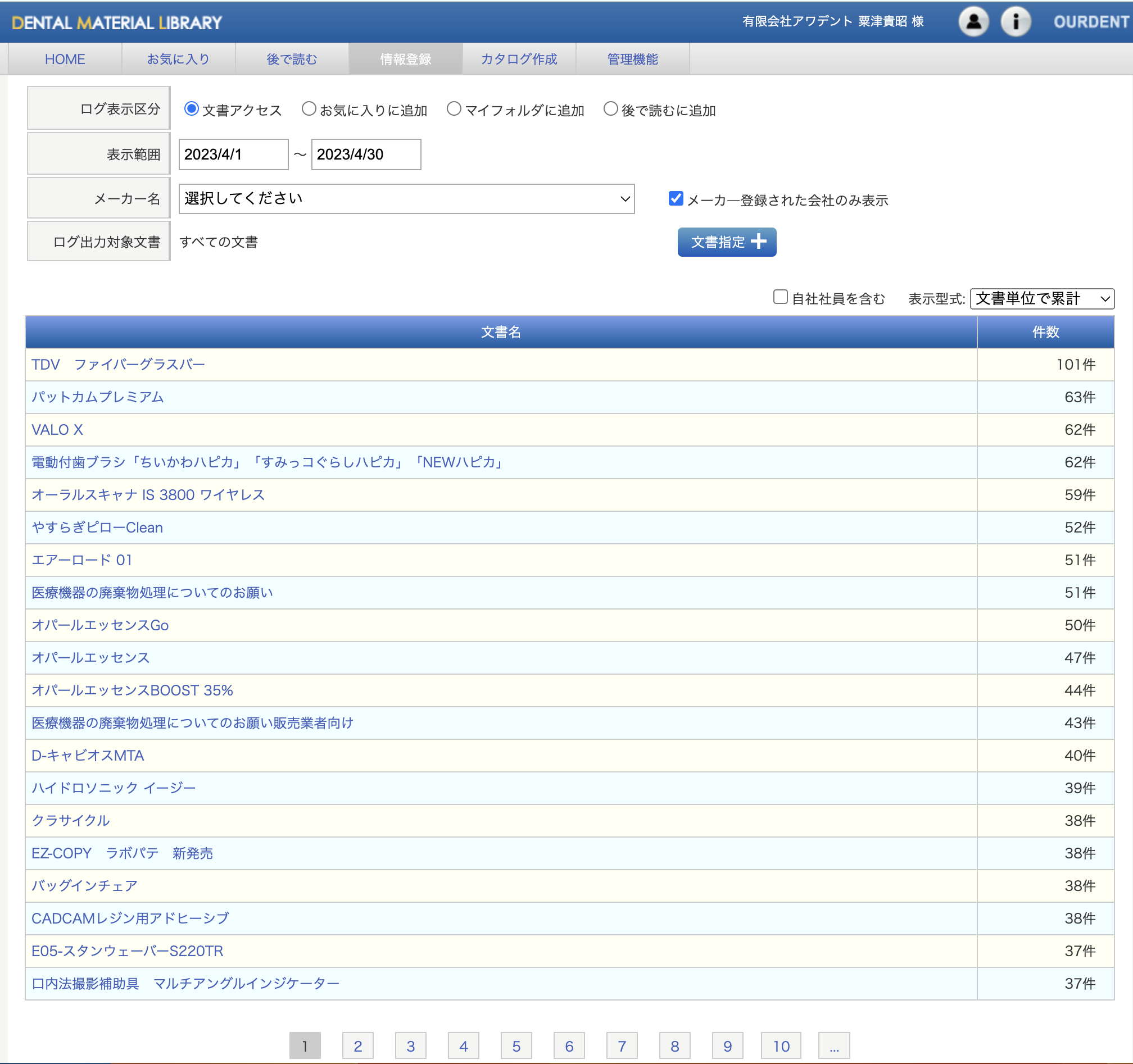
Task: Click current page 1 button
Action: 305,1046
